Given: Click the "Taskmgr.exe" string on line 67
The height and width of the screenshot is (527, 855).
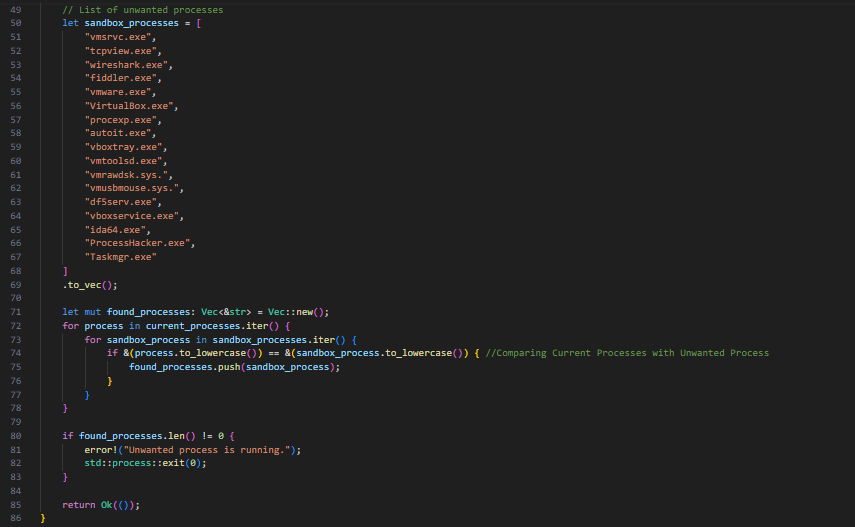Looking at the screenshot, I should (x=121, y=257).
